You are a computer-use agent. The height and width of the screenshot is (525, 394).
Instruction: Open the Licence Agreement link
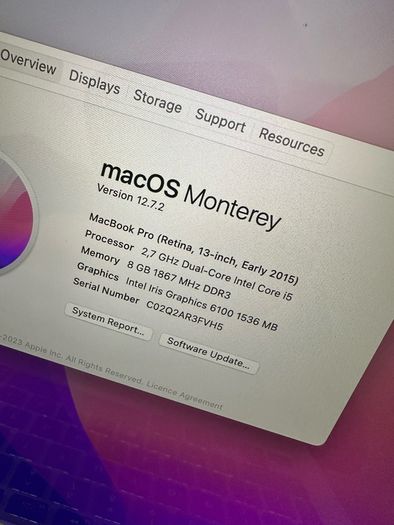[x=184, y=396]
